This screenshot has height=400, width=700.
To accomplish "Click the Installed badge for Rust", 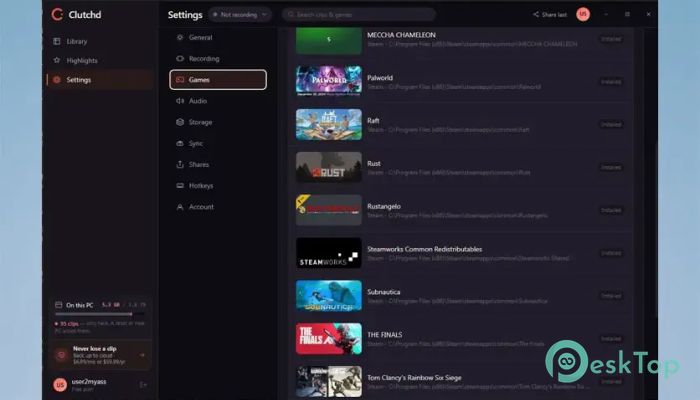I will point(611,167).
